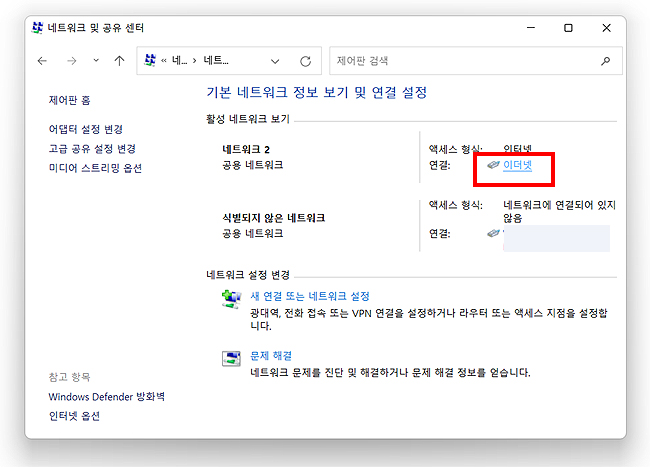Viewport: 650px width, 467px height.
Task: Select 네트워크 2 network name text
Action: tap(246, 150)
